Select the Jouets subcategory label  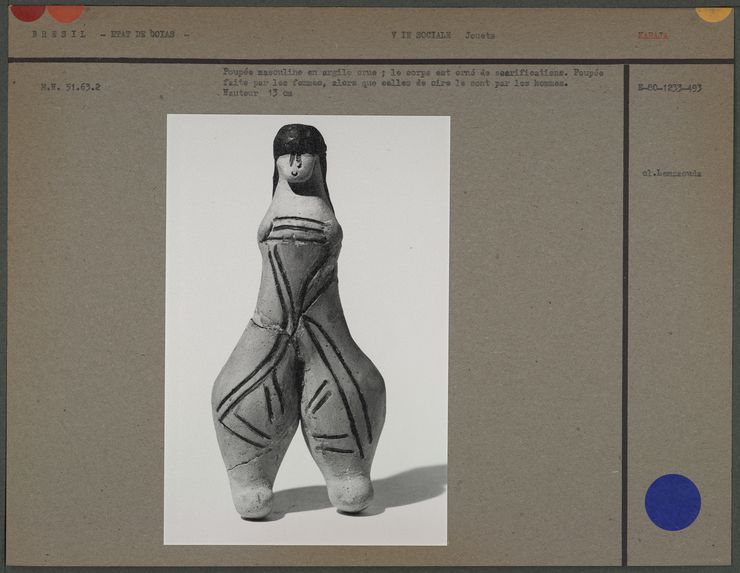point(479,35)
